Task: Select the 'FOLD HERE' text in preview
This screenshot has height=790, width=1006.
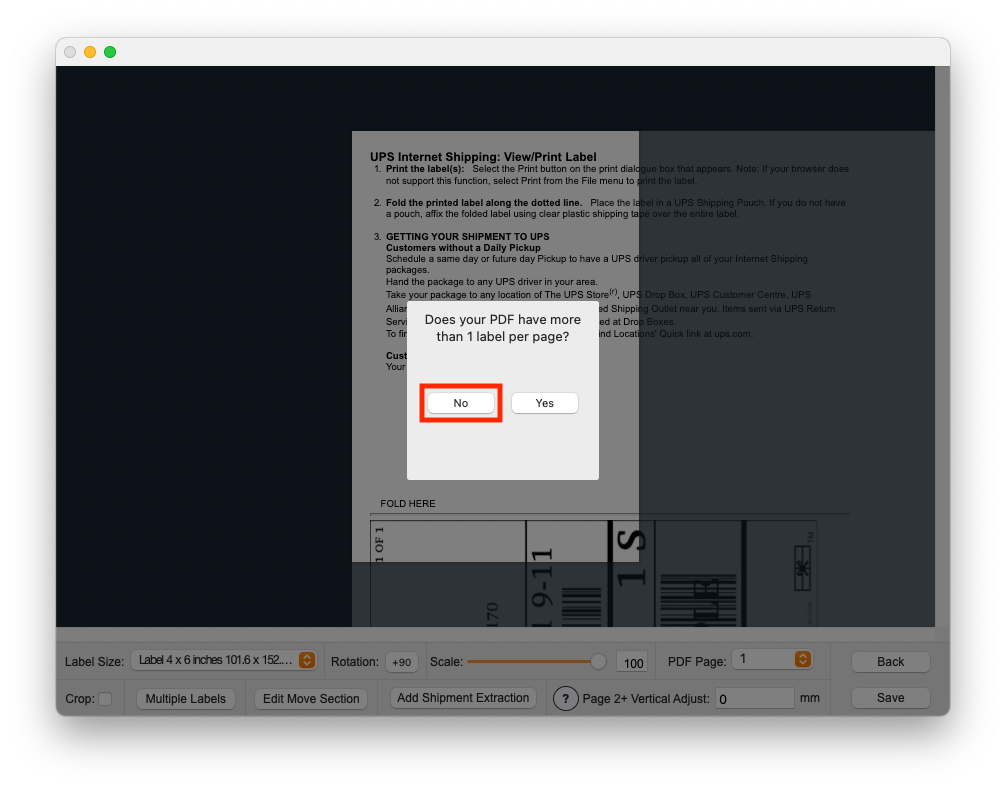Action: pyautogui.click(x=408, y=504)
